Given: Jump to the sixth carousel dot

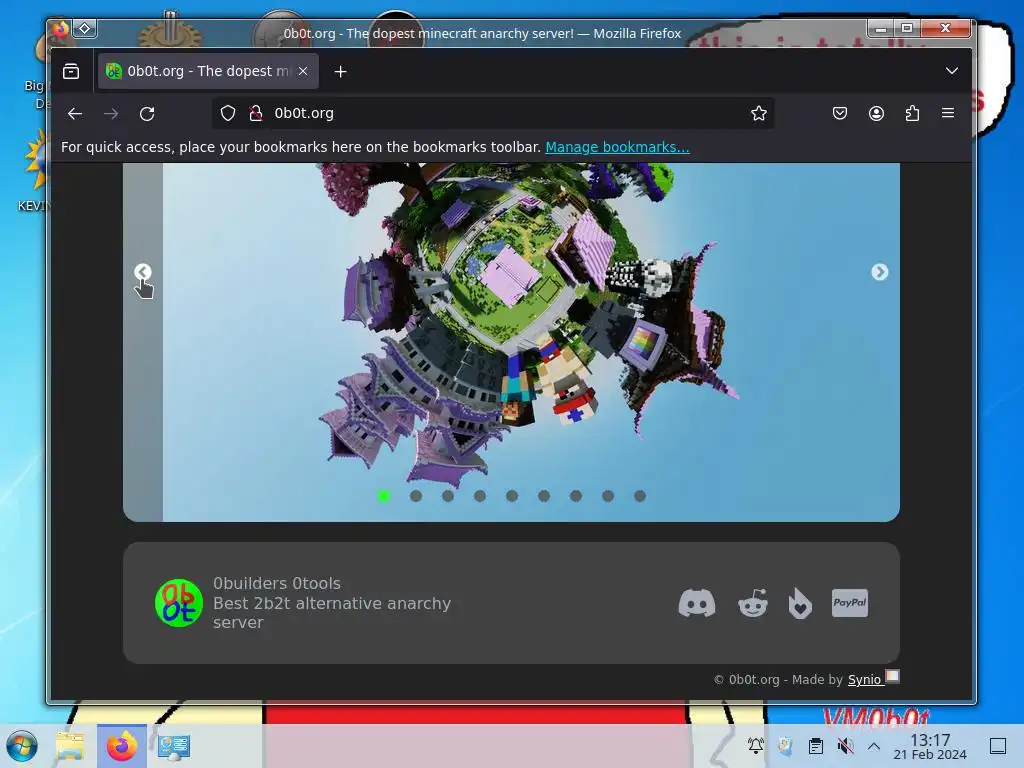Looking at the screenshot, I should (x=544, y=496).
